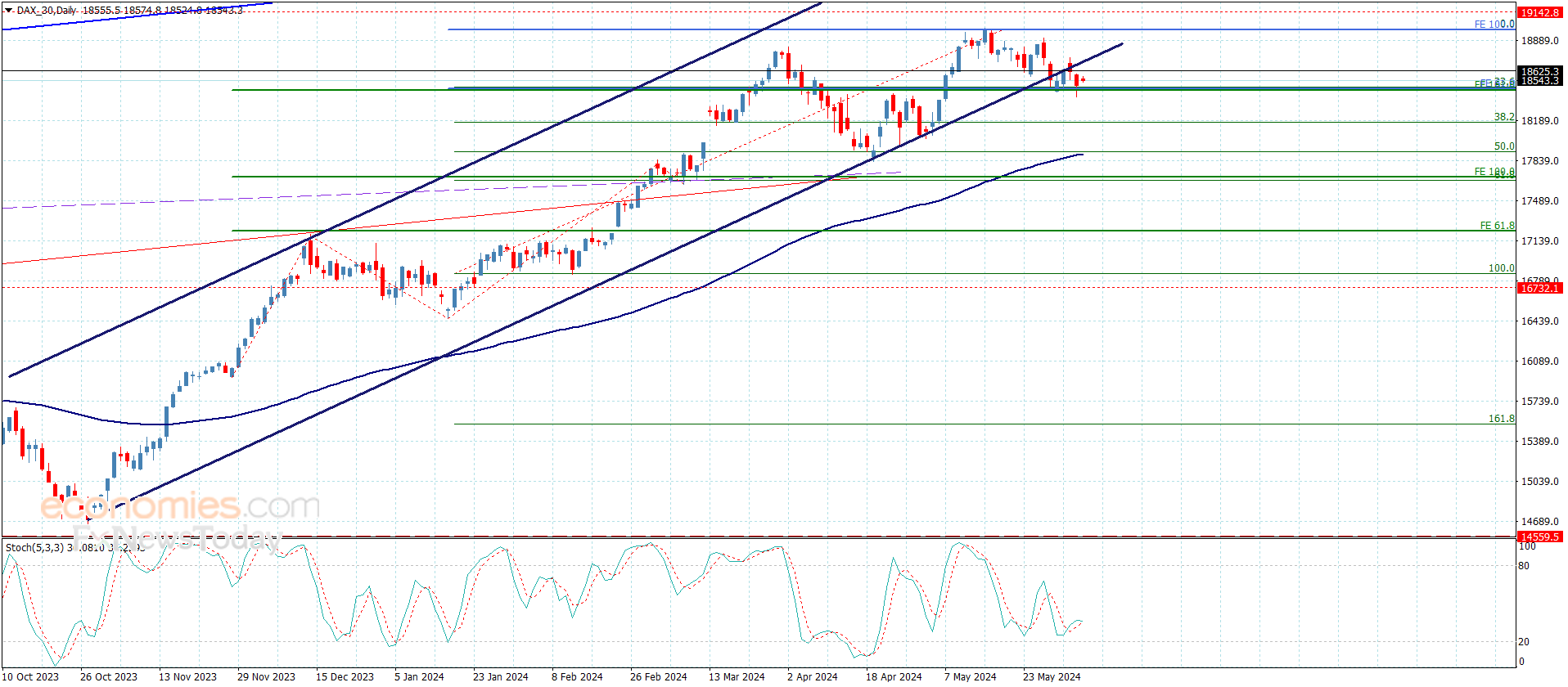
Task: Click the 23 Jan 2024 date label
Action: click(501, 676)
